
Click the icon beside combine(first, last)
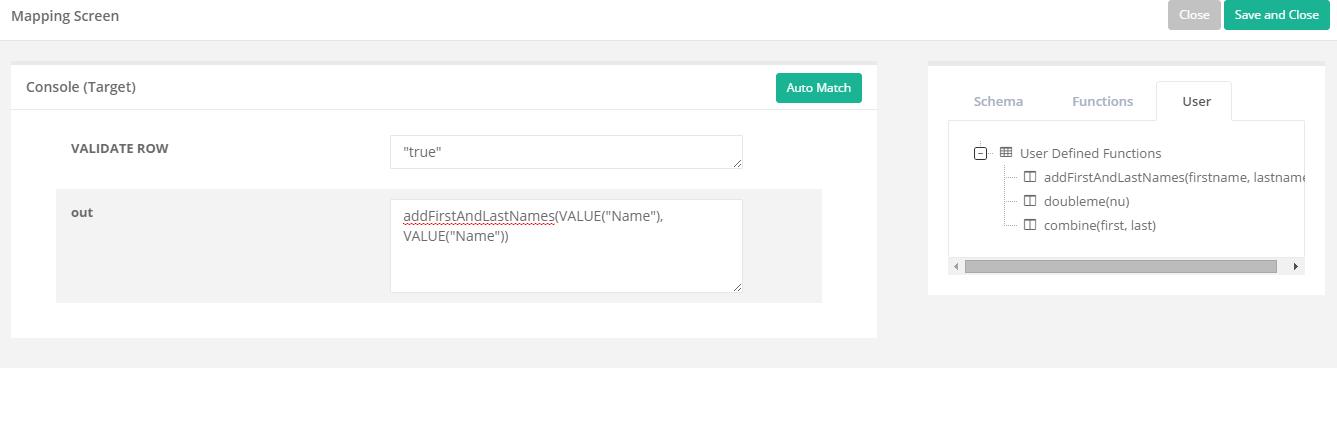pyautogui.click(x=1030, y=225)
